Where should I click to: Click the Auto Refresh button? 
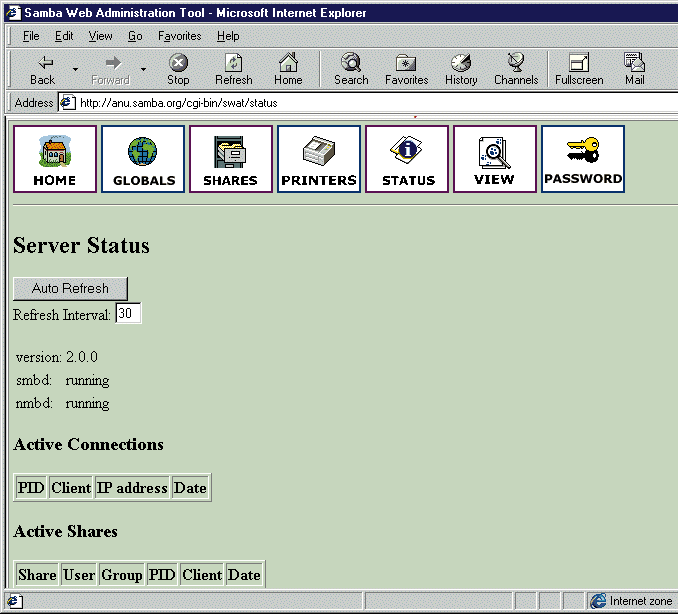70,288
